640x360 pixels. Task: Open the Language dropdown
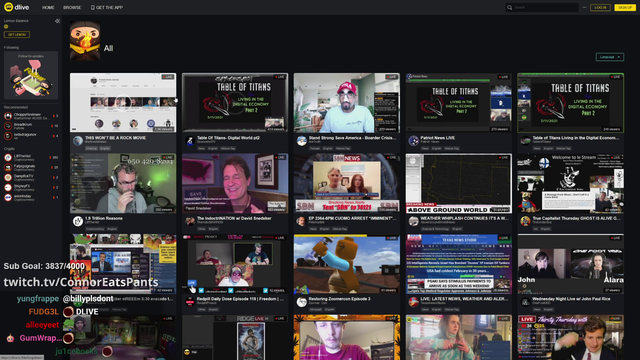(609, 57)
